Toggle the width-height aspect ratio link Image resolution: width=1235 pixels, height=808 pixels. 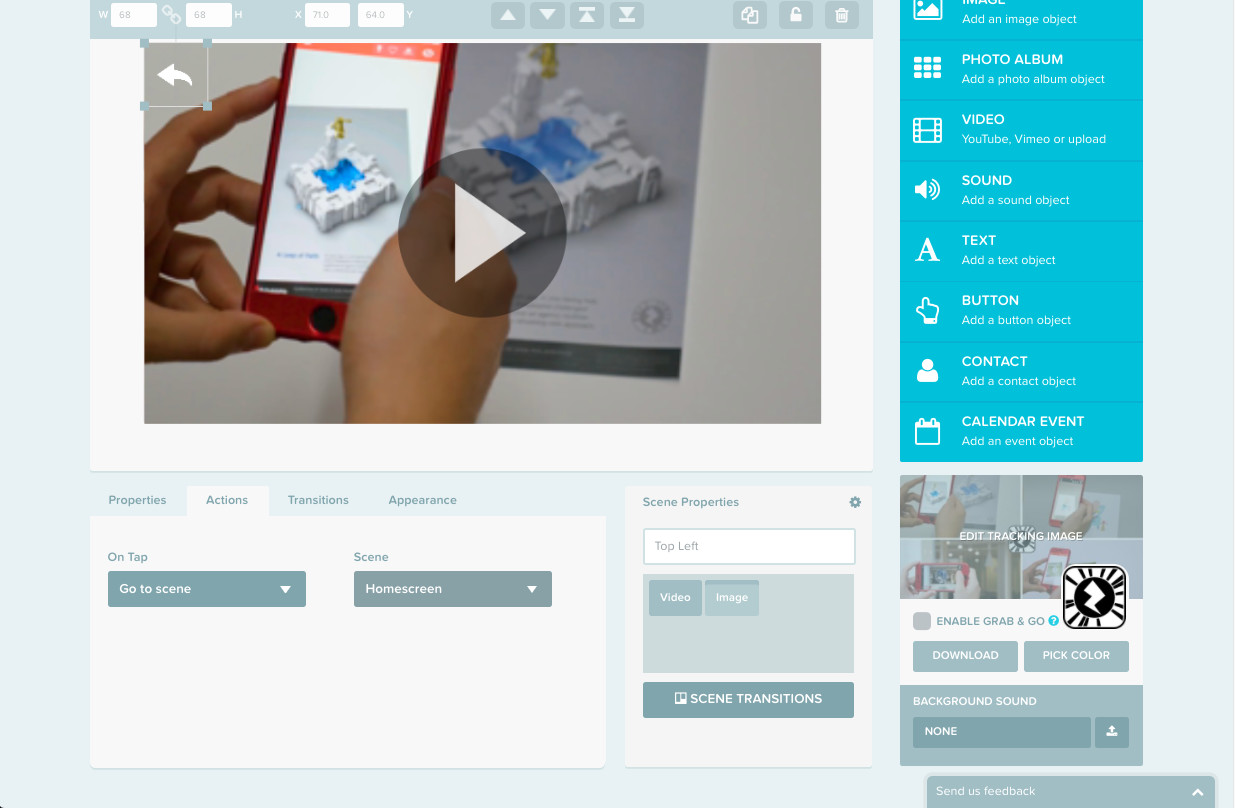pyautogui.click(x=171, y=15)
